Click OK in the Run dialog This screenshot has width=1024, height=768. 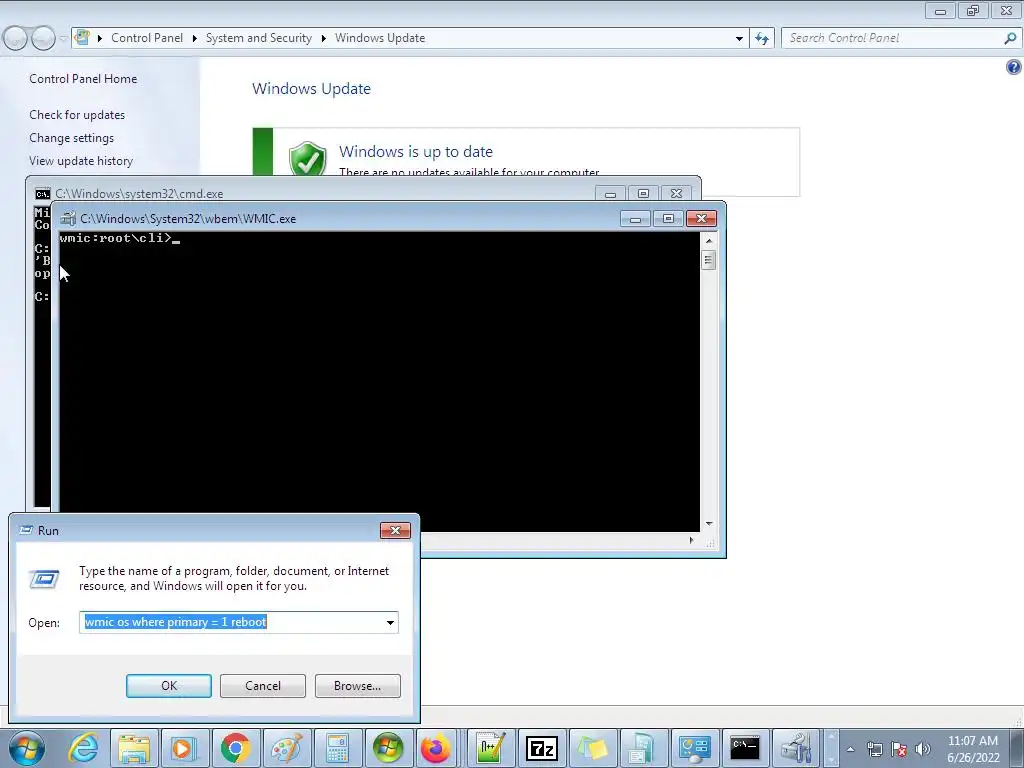pyautogui.click(x=169, y=686)
